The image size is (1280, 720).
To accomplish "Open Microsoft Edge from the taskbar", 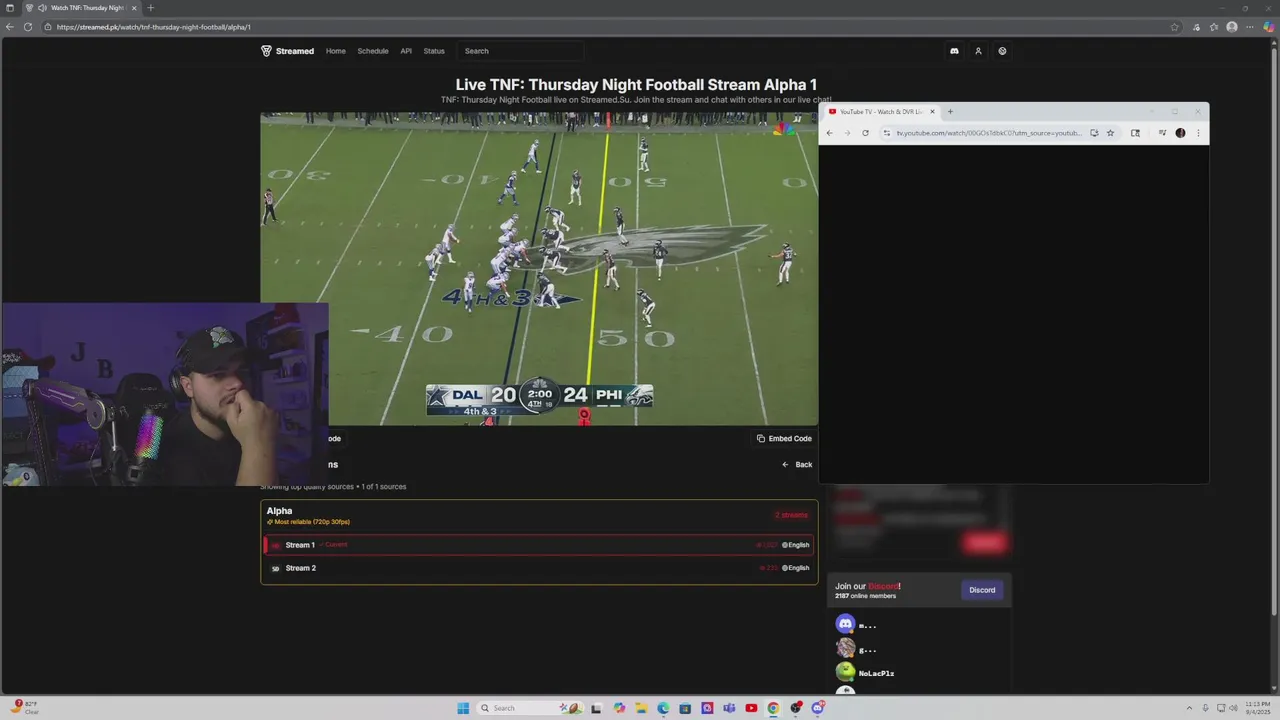I will [663, 708].
